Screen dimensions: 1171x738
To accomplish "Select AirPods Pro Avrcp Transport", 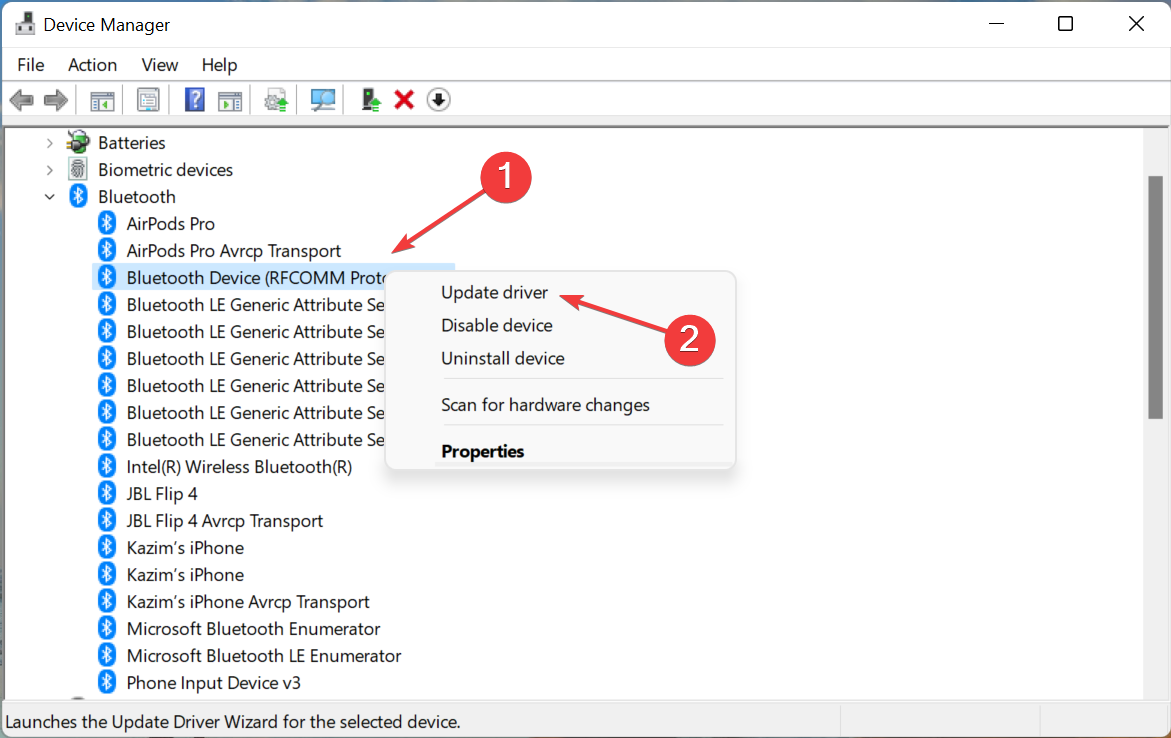I will pos(234,250).
